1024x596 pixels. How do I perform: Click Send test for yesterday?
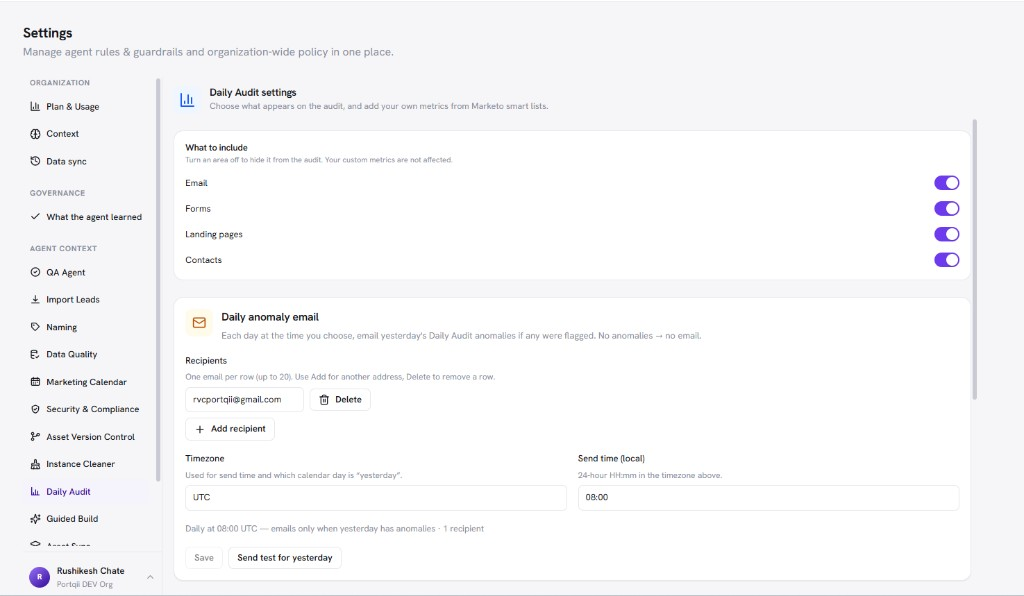(285, 557)
